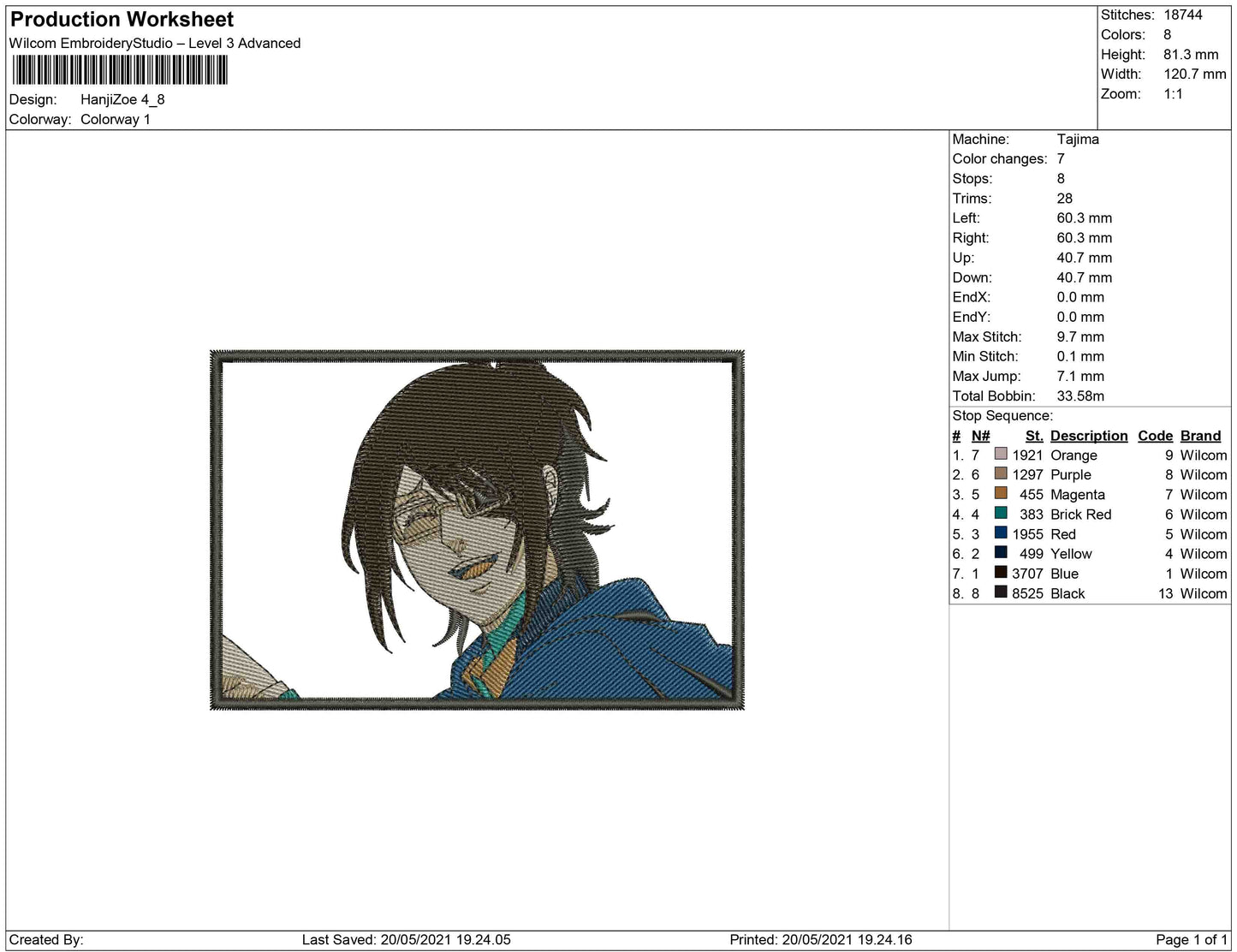1237x952 pixels.
Task: Click the stitch count '455'
Action: (x=1032, y=494)
